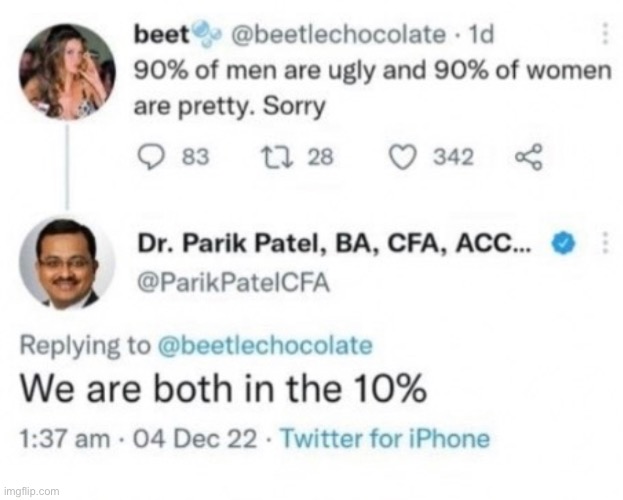The width and height of the screenshot is (623, 500).
Task: Click @beetlechocolate in Replying to line
Action: coord(265,345)
